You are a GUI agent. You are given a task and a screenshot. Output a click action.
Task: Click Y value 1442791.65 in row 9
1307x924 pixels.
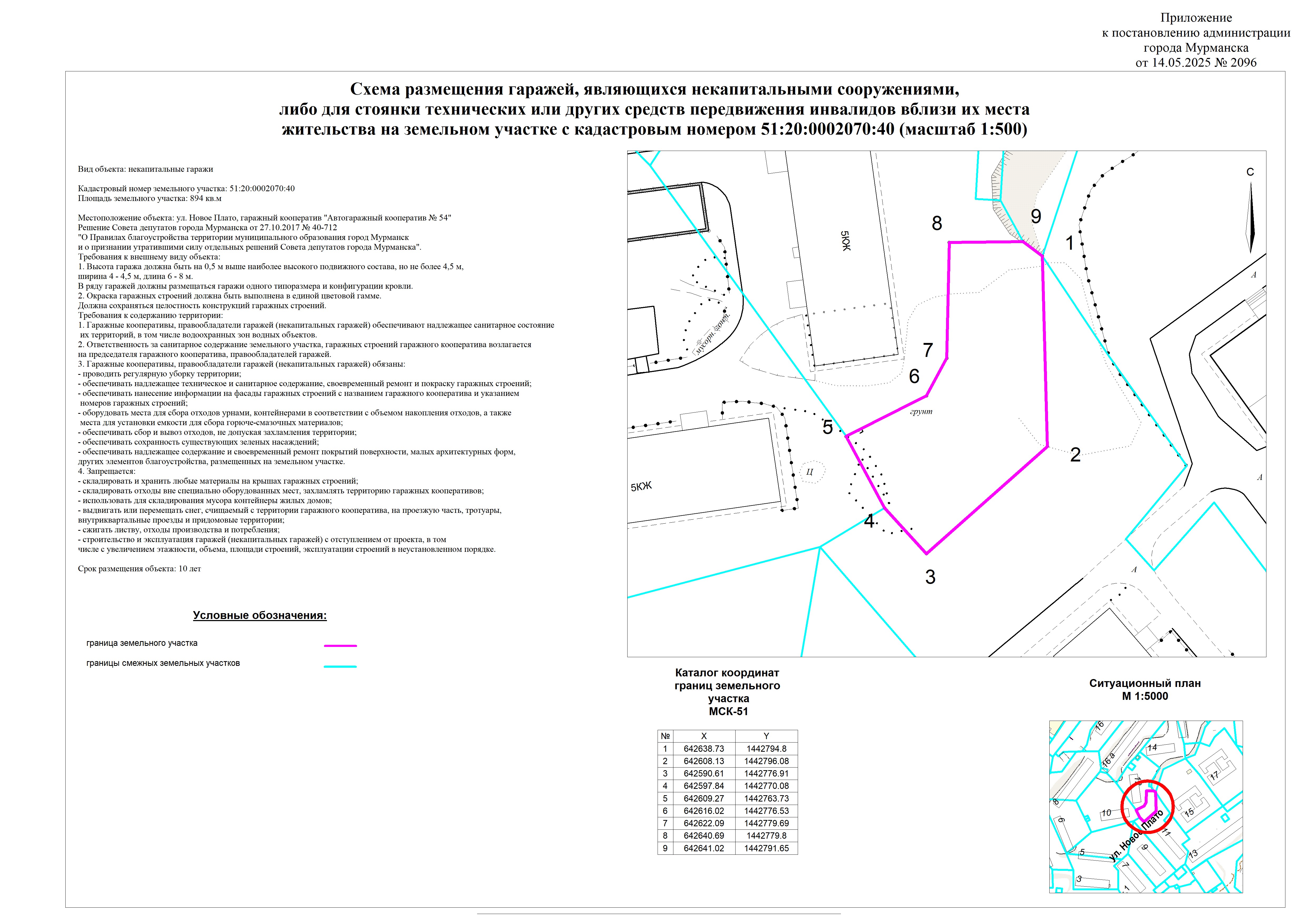point(766,848)
